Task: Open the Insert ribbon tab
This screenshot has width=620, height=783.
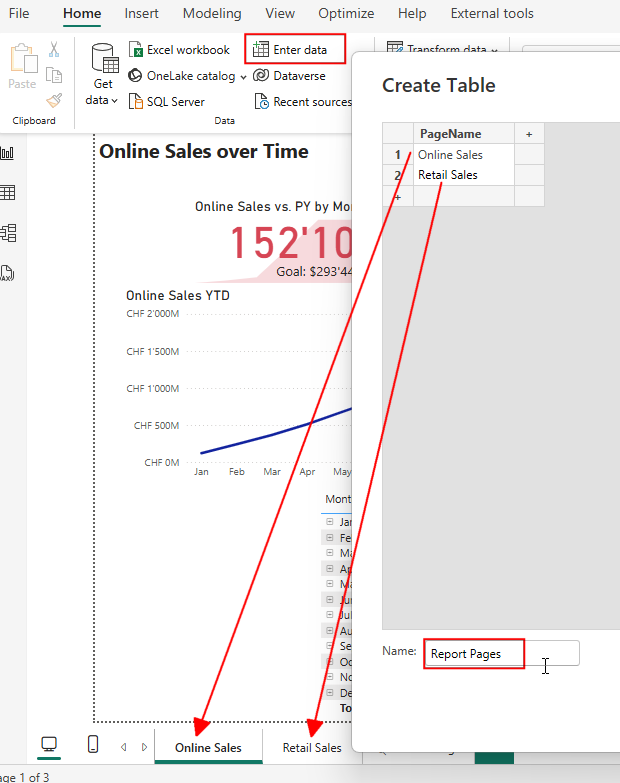Action: tap(141, 13)
